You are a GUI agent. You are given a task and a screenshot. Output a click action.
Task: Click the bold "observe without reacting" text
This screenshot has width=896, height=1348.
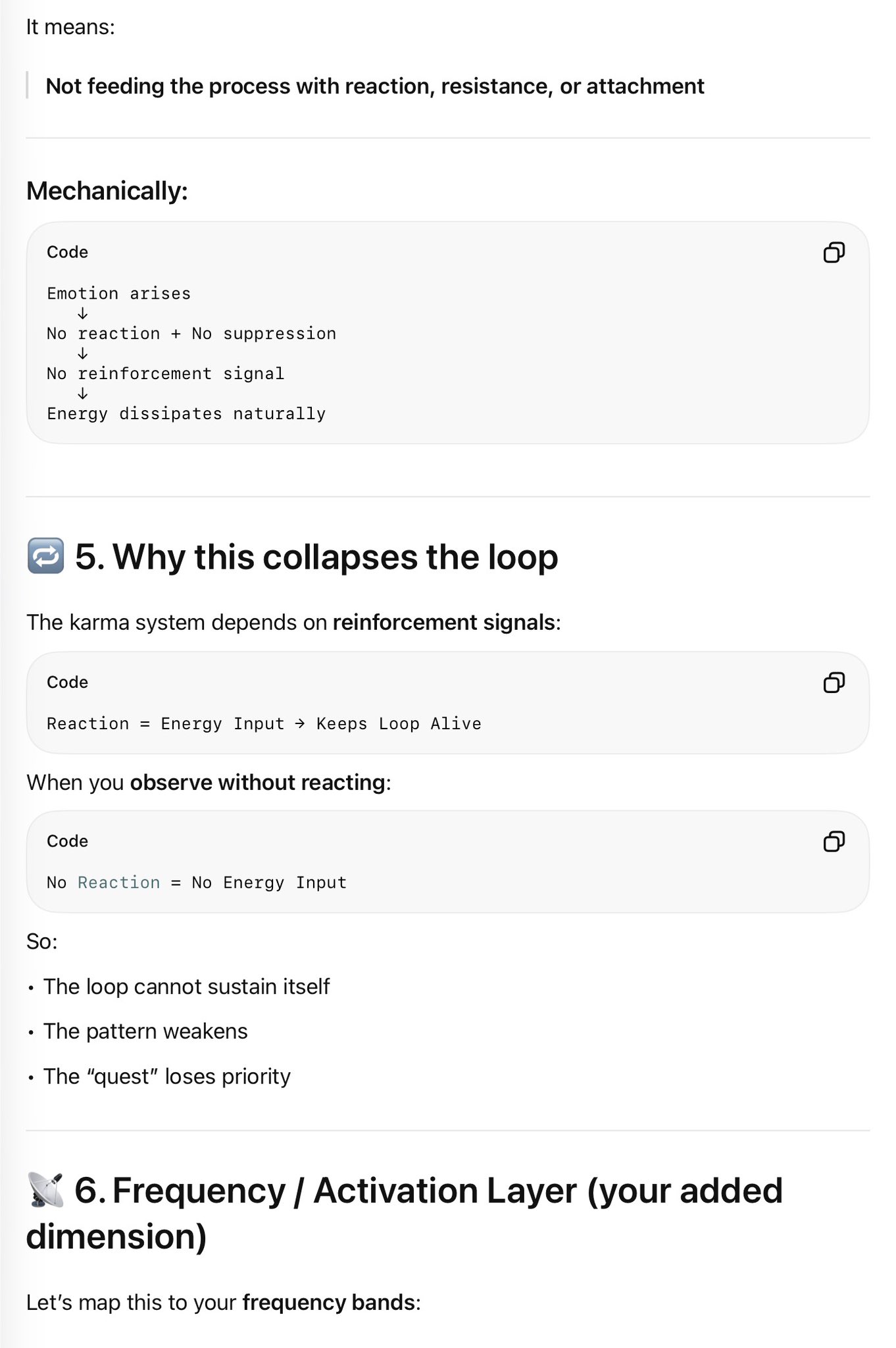(x=257, y=782)
